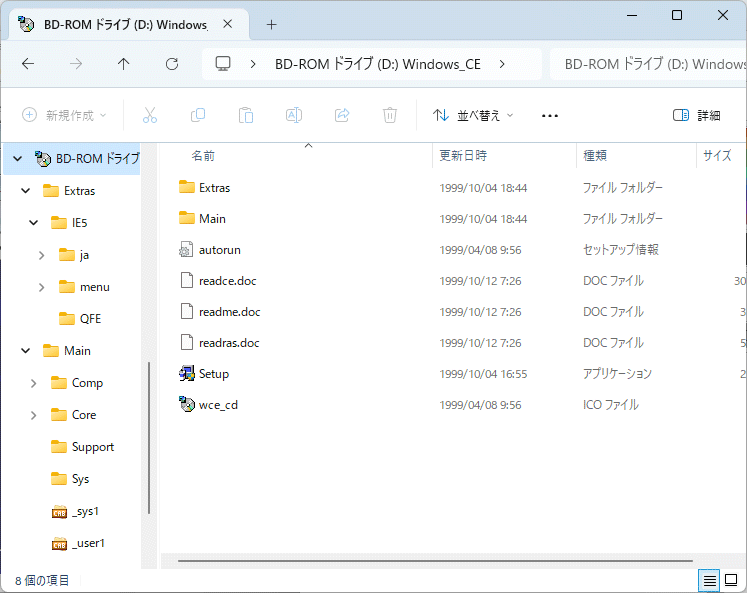Click the Cut scissors icon
747x593 pixels.
[150, 115]
